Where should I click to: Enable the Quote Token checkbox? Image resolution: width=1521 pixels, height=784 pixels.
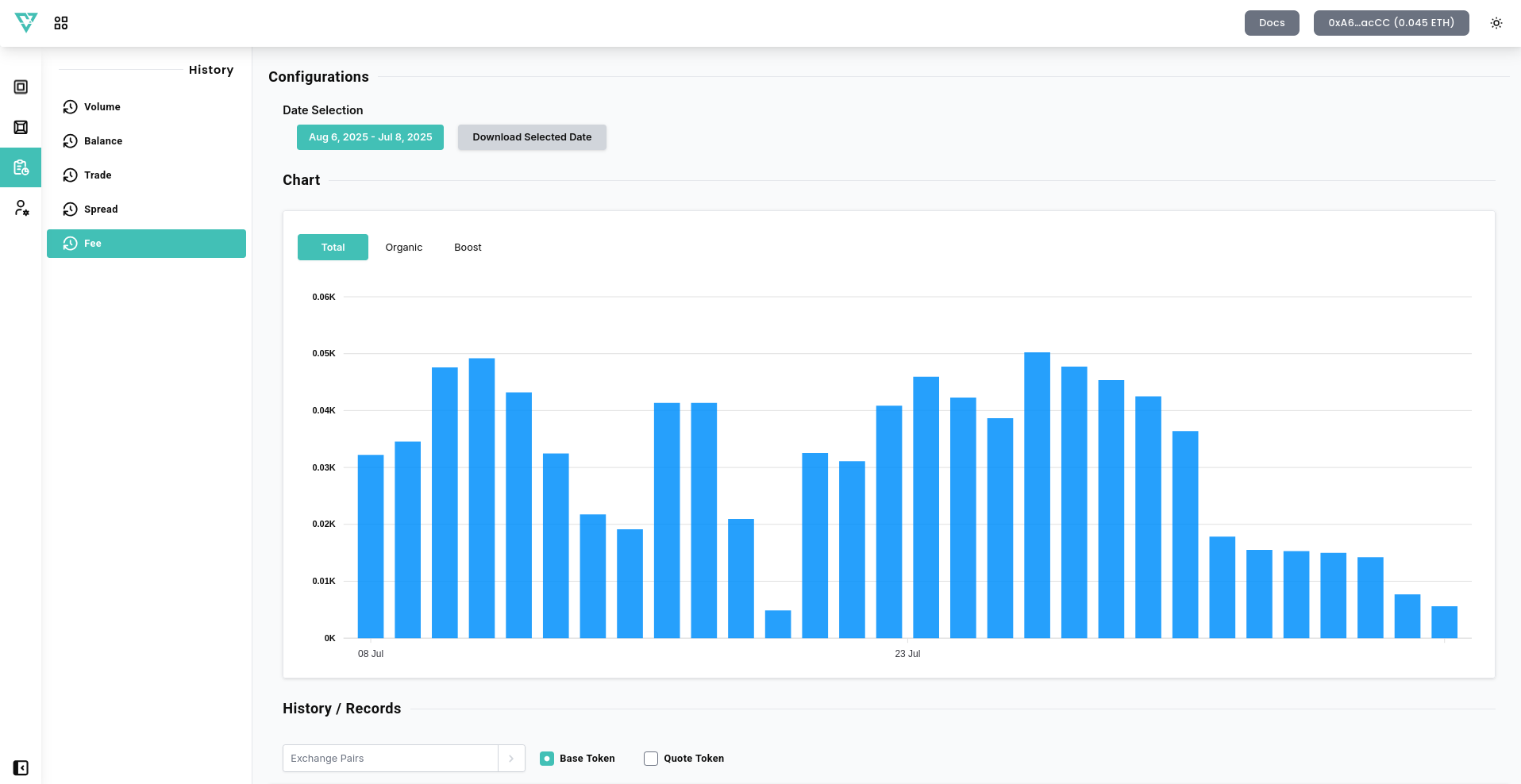(x=651, y=759)
